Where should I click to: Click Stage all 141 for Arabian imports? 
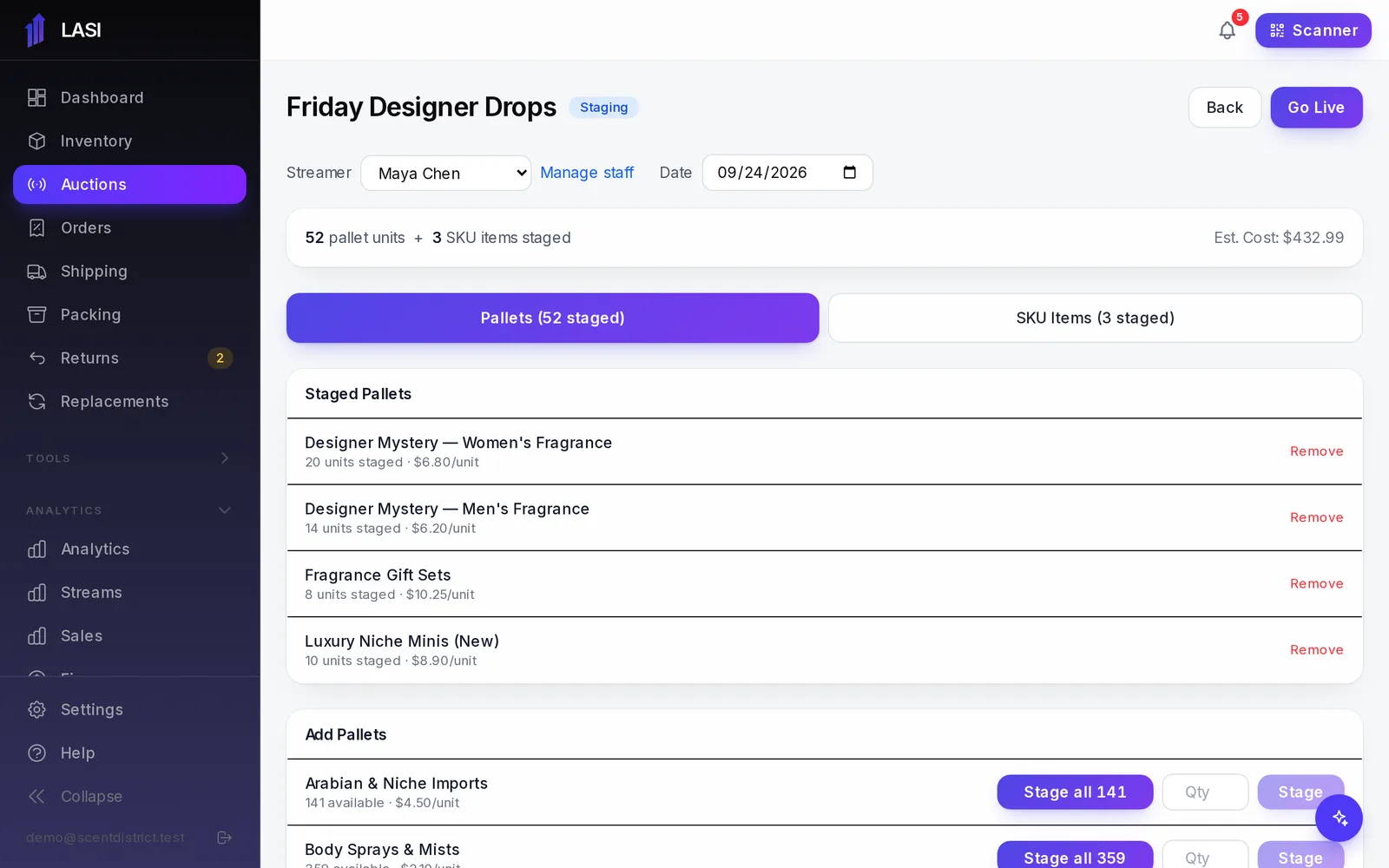pos(1075,792)
